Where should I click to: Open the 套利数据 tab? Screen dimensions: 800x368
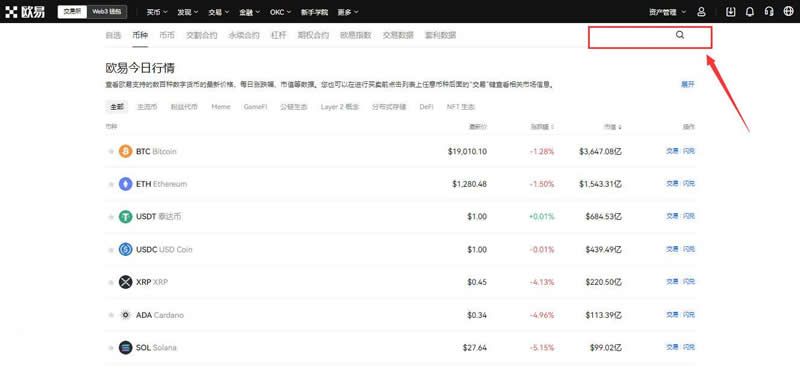tap(440, 35)
